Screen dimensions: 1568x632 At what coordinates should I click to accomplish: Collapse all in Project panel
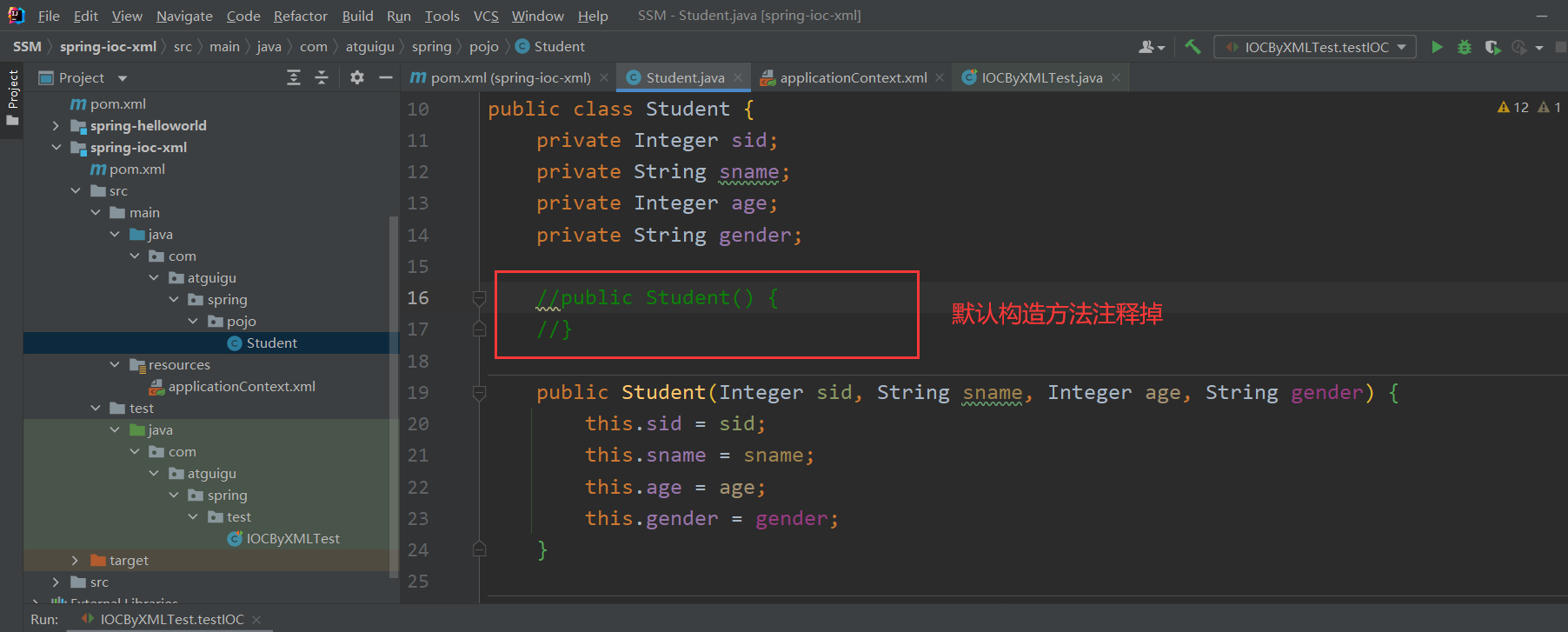(322, 78)
